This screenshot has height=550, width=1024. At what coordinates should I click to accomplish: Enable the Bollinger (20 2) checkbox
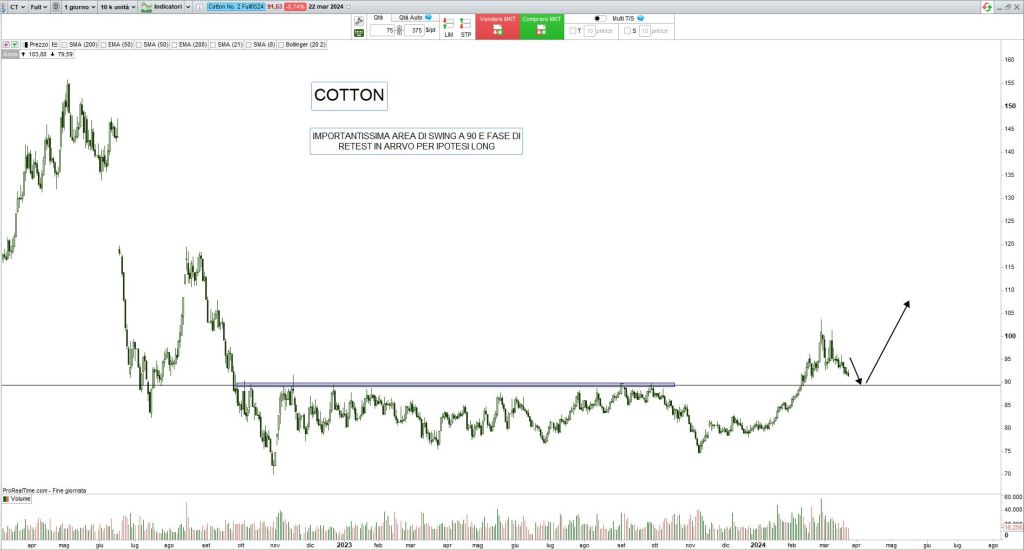[x=281, y=45]
